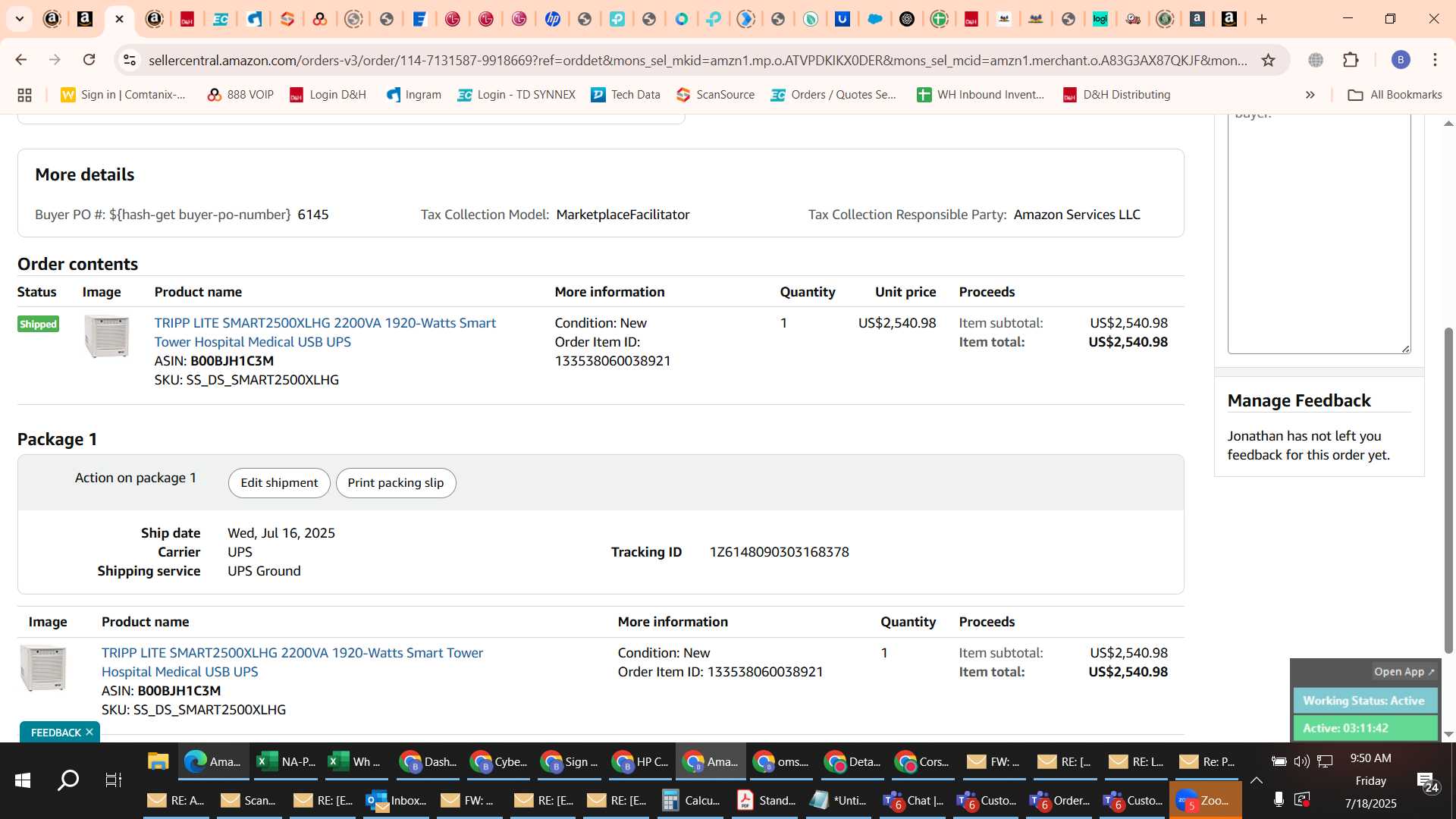
Task: Click Open App in the tracker widget
Action: click(x=1404, y=671)
